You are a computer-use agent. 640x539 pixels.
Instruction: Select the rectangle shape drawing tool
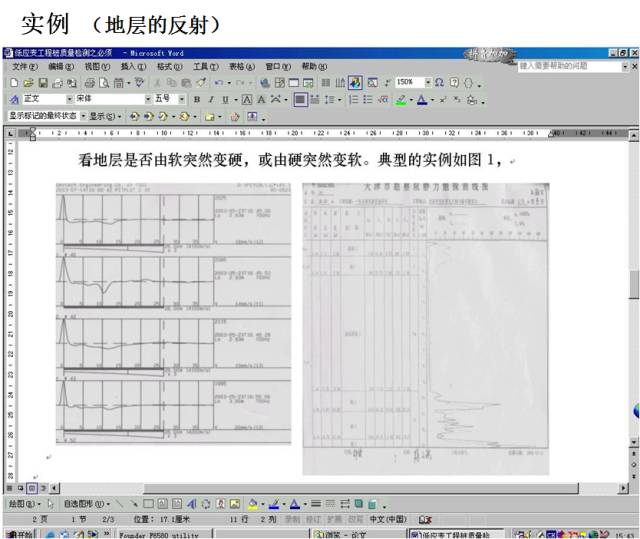[x=148, y=505]
